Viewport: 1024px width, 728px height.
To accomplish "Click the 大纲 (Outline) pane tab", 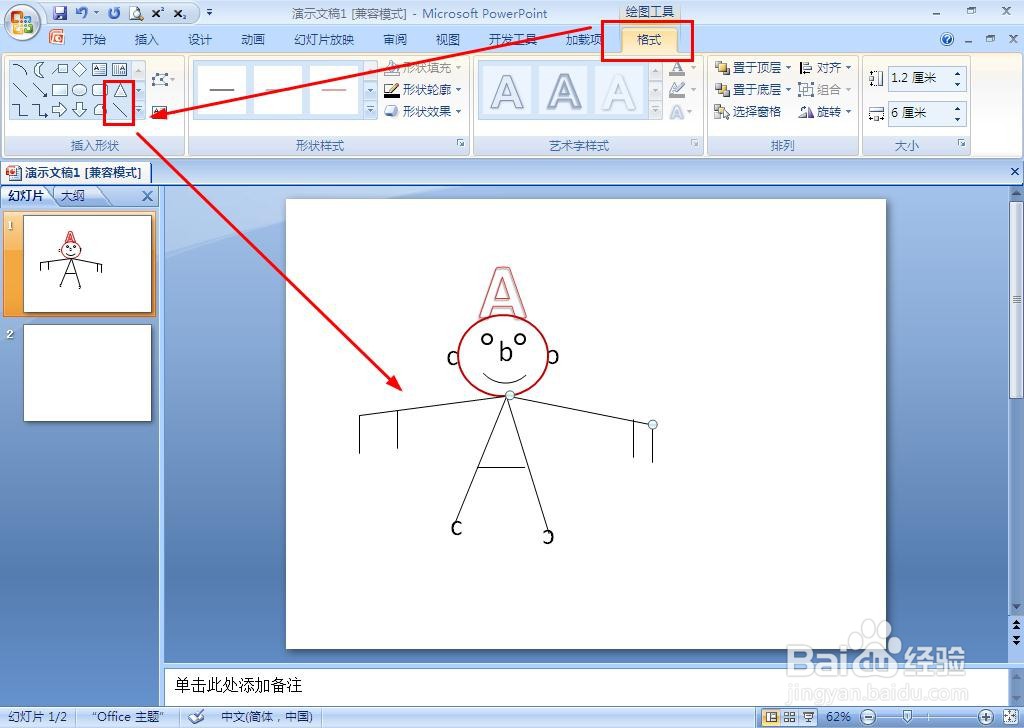I will 73,196.
